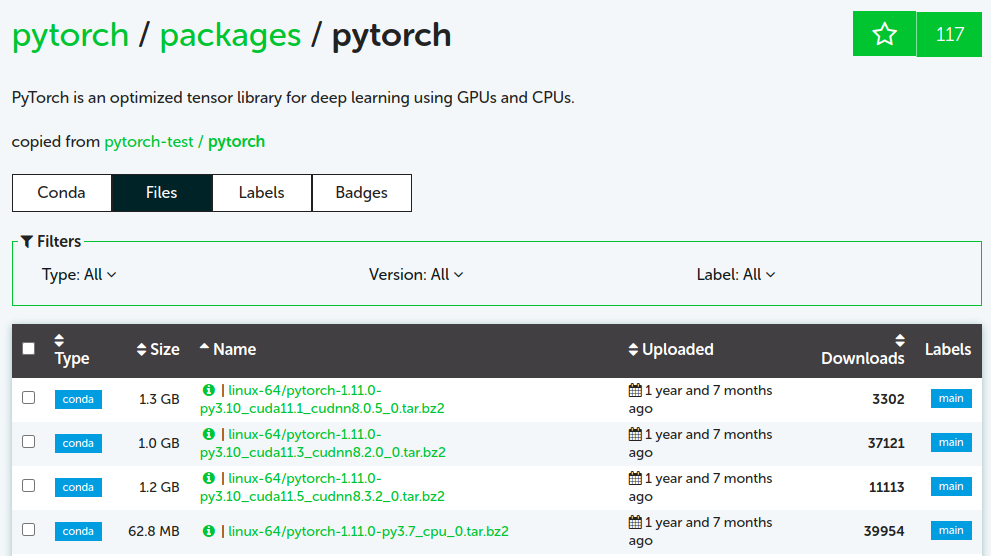The image size is (991, 556).
Task: Open the Badges tab
Action: pyautogui.click(x=362, y=193)
